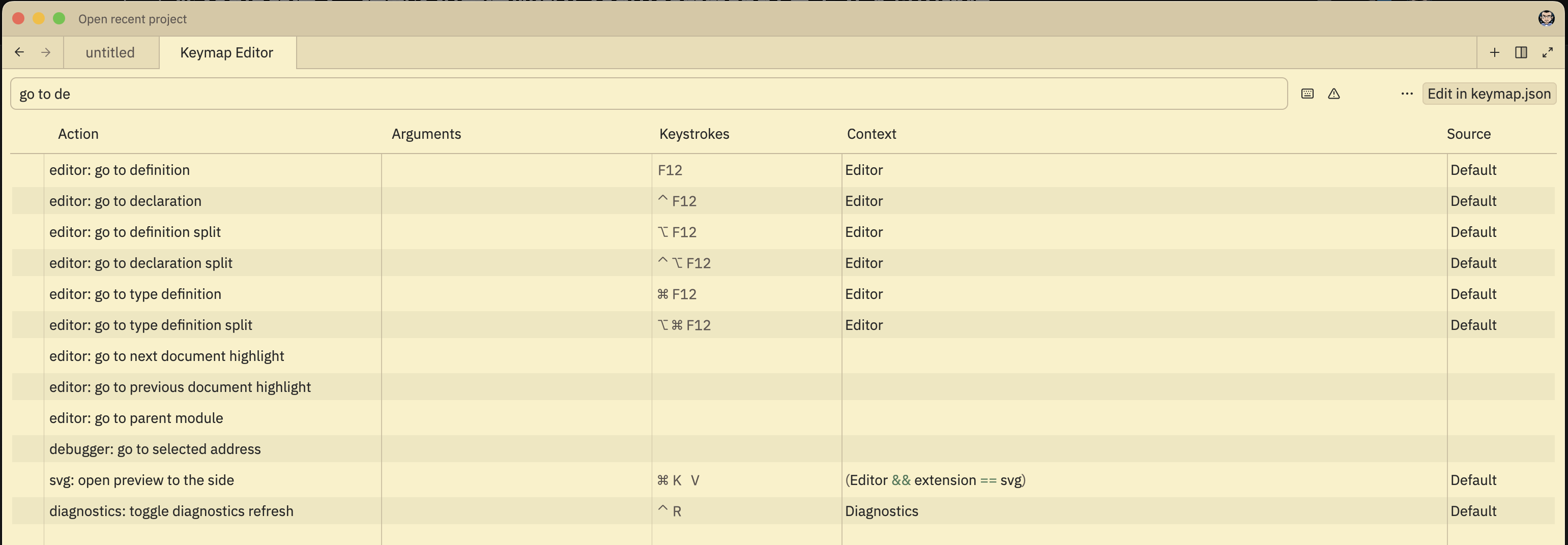Toggle the conflicts filter warning icon
Image resolution: width=1568 pixels, height=545 pixels.
(1333, 94)
